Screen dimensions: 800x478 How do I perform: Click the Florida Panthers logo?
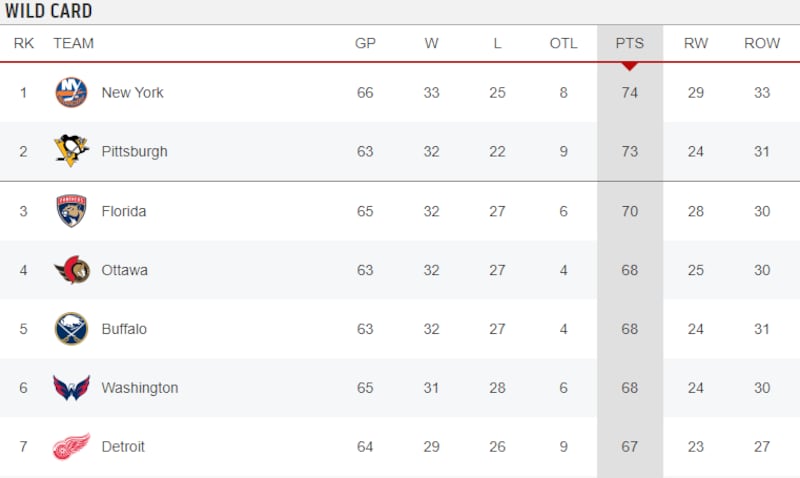[71, 211]
